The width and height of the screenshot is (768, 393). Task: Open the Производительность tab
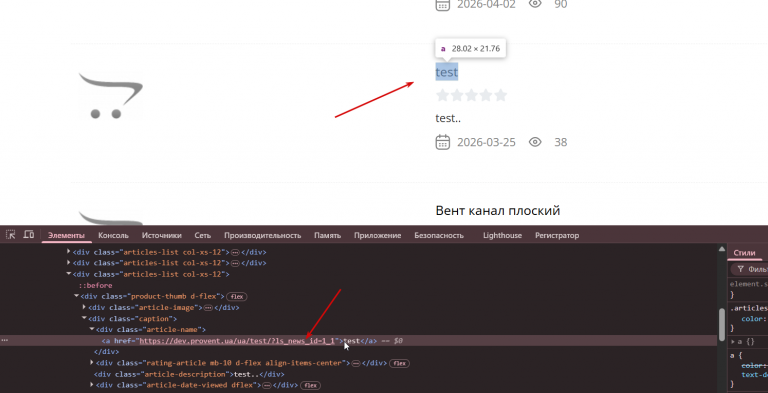pos(263,235)
